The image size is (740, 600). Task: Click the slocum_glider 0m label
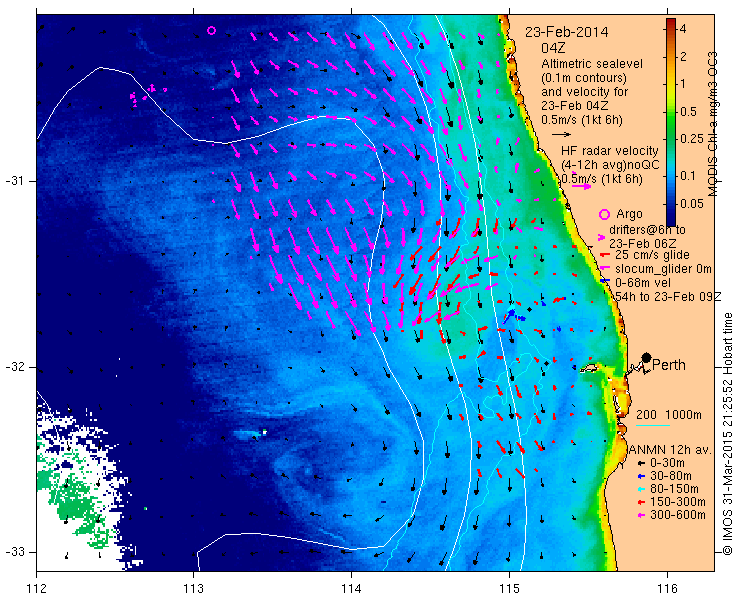(663, 269)
